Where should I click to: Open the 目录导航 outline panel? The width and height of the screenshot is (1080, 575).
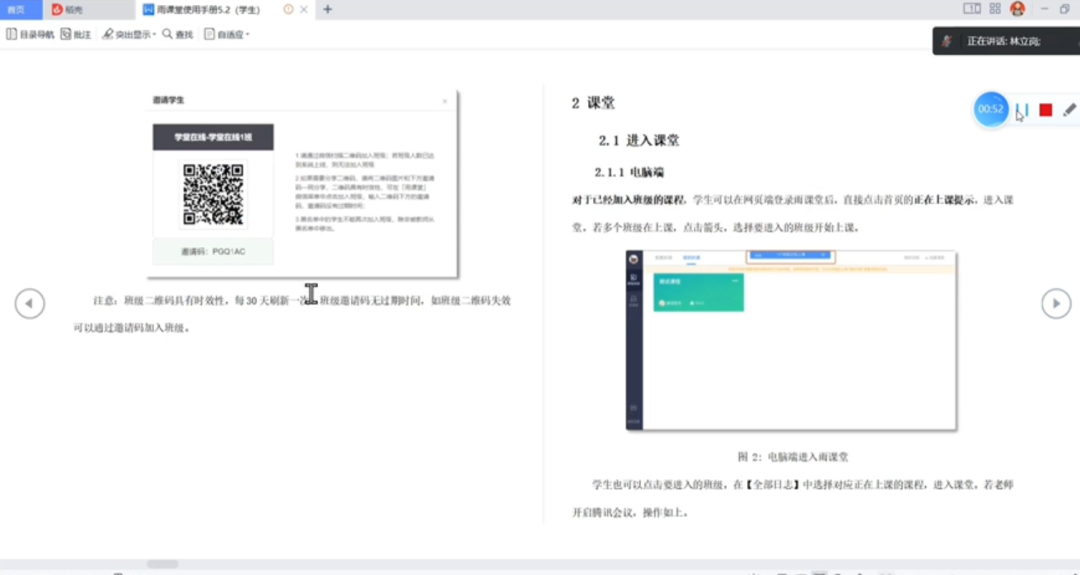pos(30,34)
